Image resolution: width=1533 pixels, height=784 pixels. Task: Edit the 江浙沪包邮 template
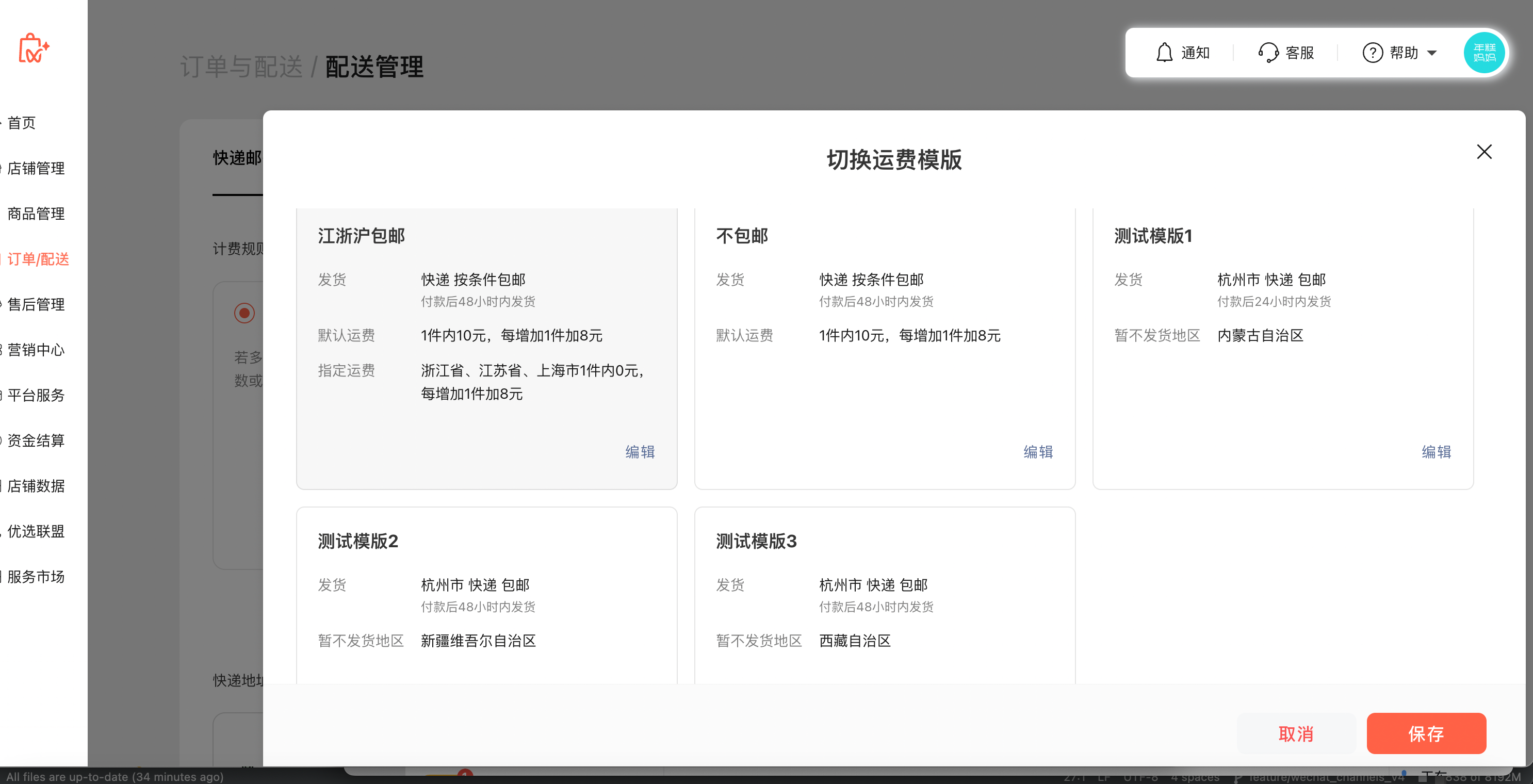coord(640,452)
